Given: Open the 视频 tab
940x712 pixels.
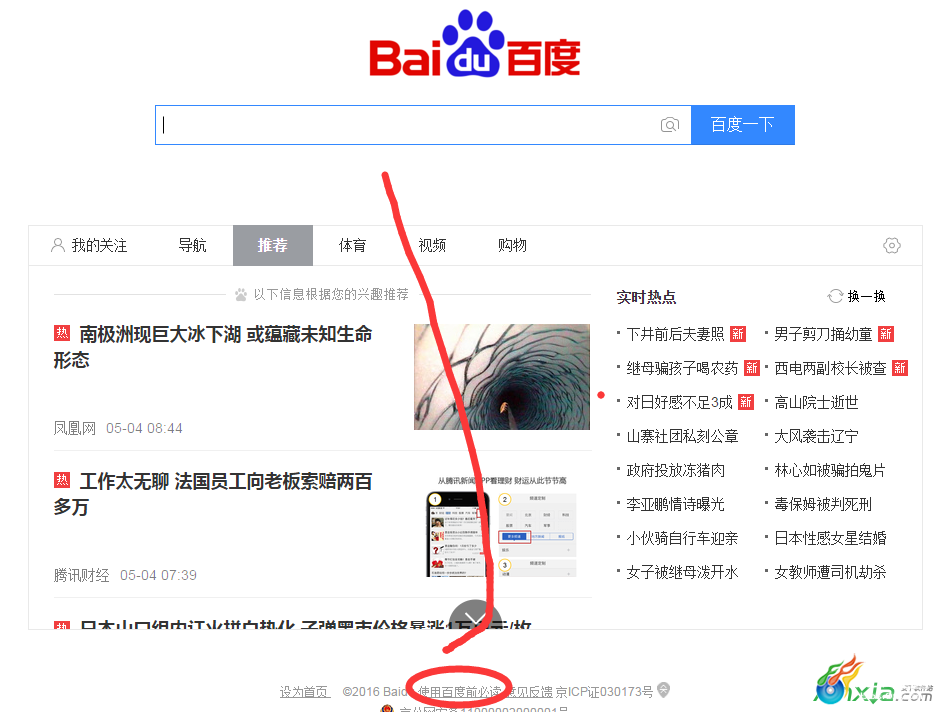Looking at the screenshot, I should [x=432, y=245].
